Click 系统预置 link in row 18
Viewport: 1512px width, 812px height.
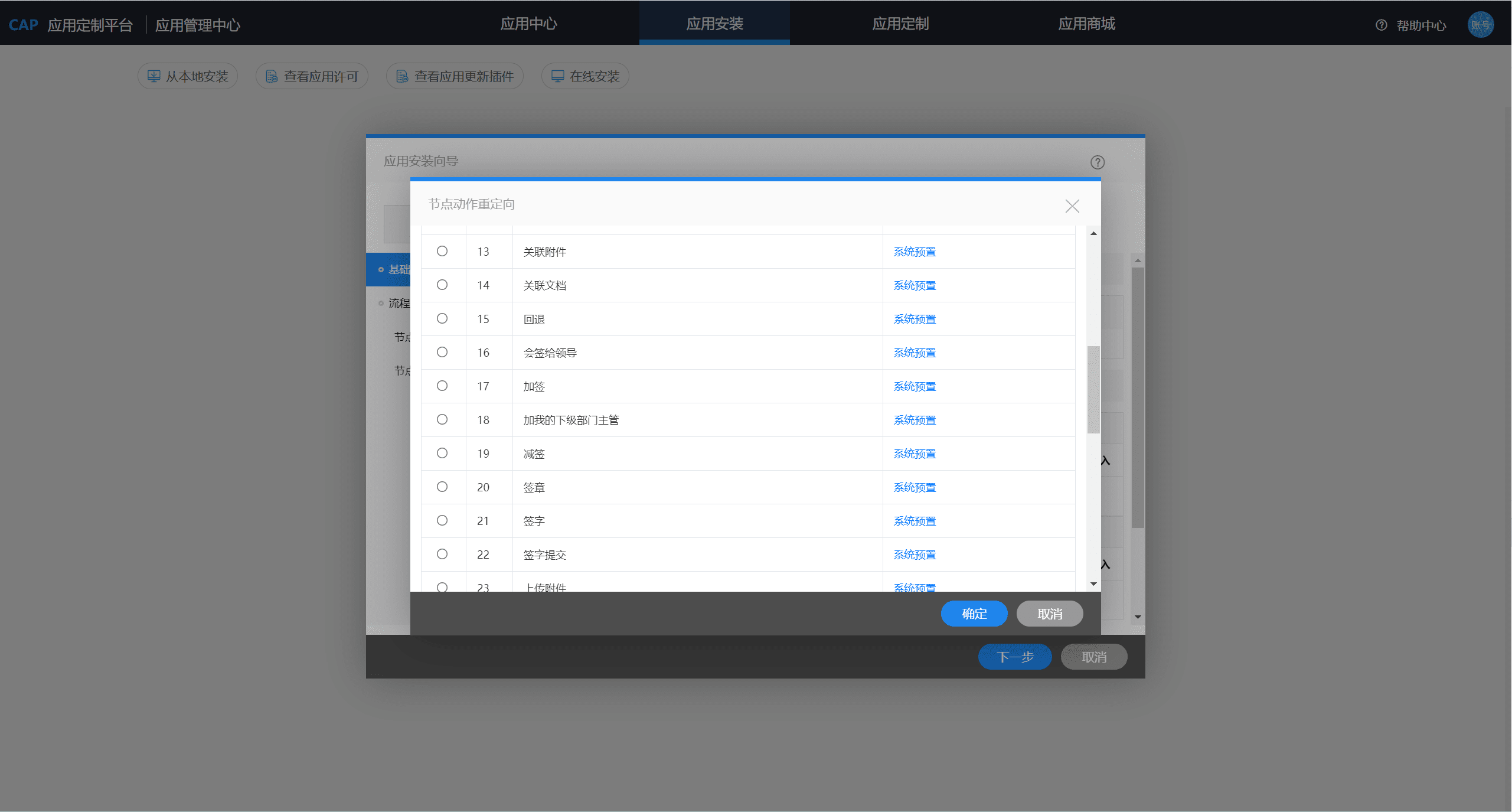(x=915, y=420)
